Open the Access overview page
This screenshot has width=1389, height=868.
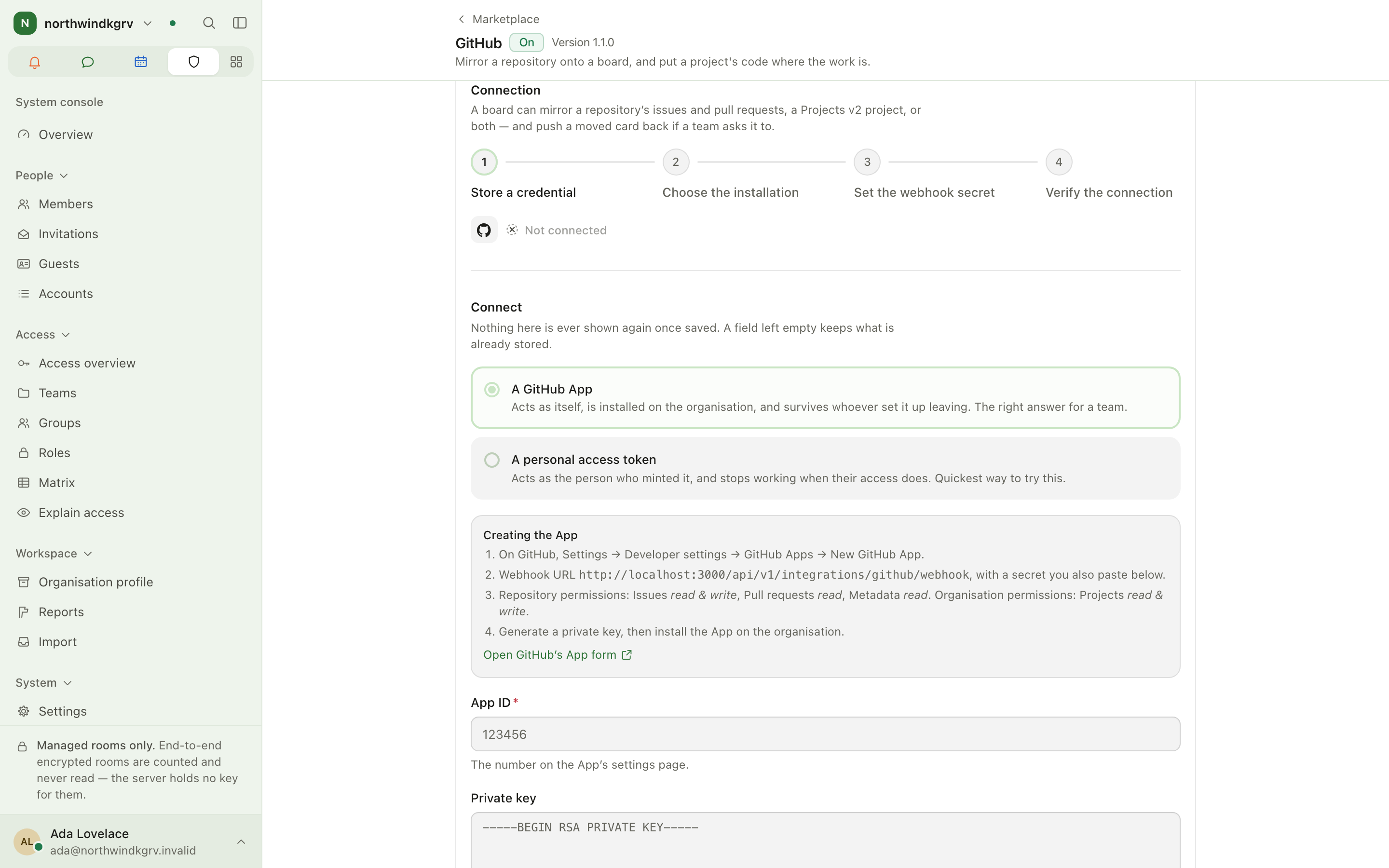(x=131, y=363)
